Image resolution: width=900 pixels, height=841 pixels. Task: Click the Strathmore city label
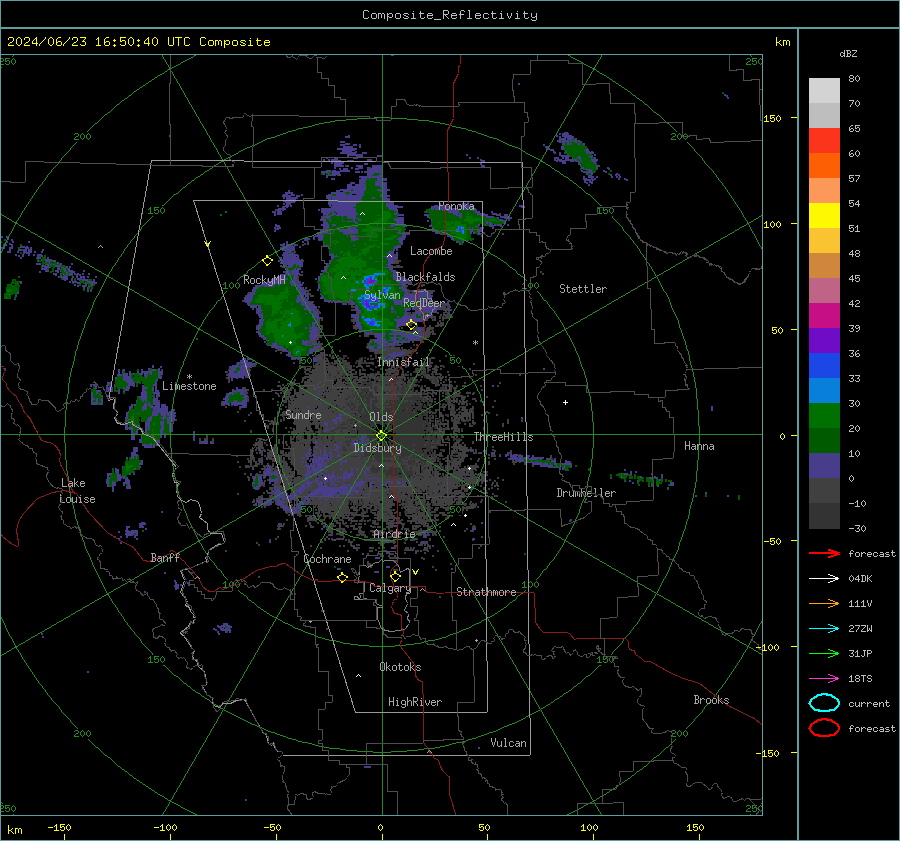486,592
